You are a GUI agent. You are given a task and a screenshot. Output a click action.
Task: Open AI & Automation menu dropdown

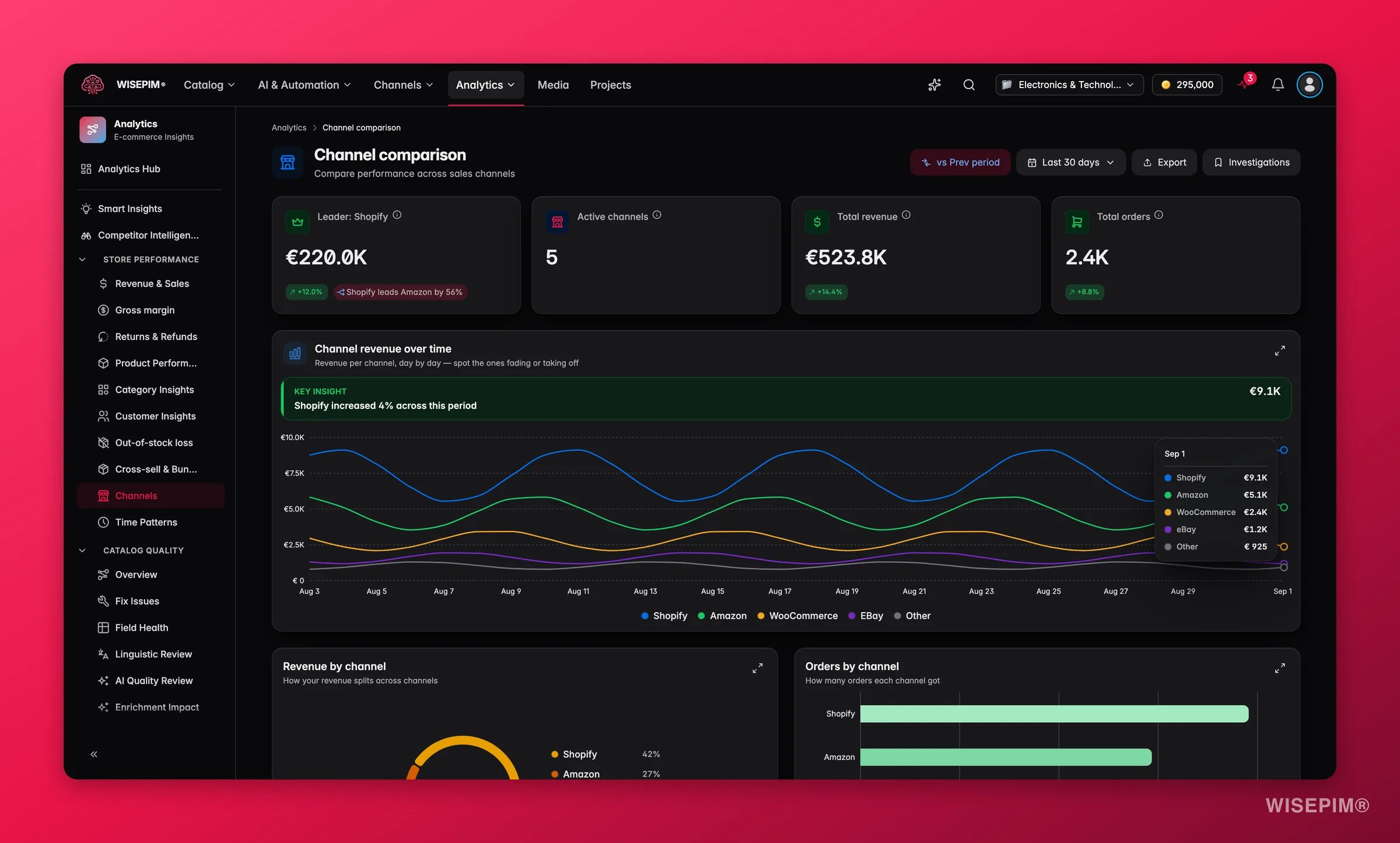coord(304,85)
